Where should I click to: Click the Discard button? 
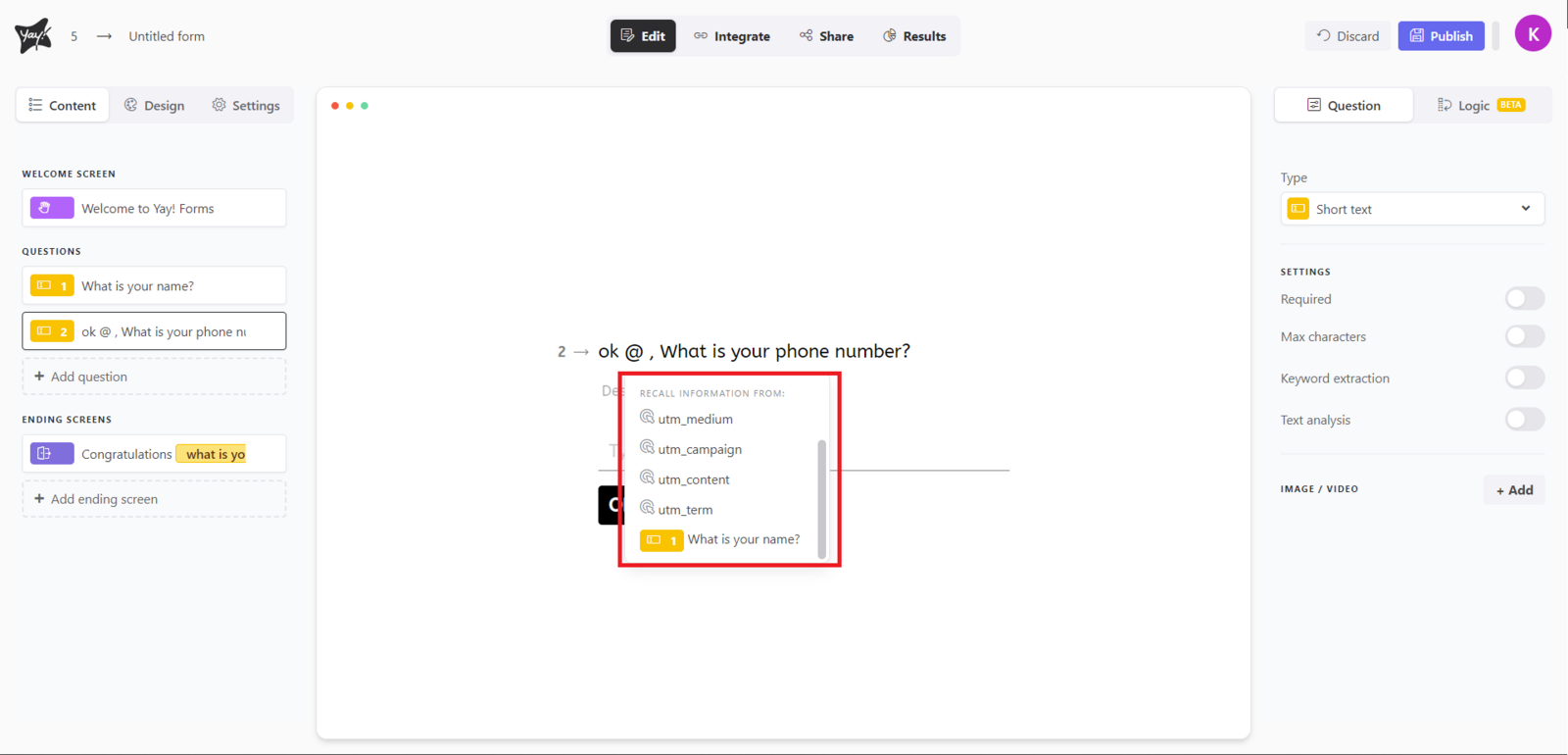click(1347, 36)
